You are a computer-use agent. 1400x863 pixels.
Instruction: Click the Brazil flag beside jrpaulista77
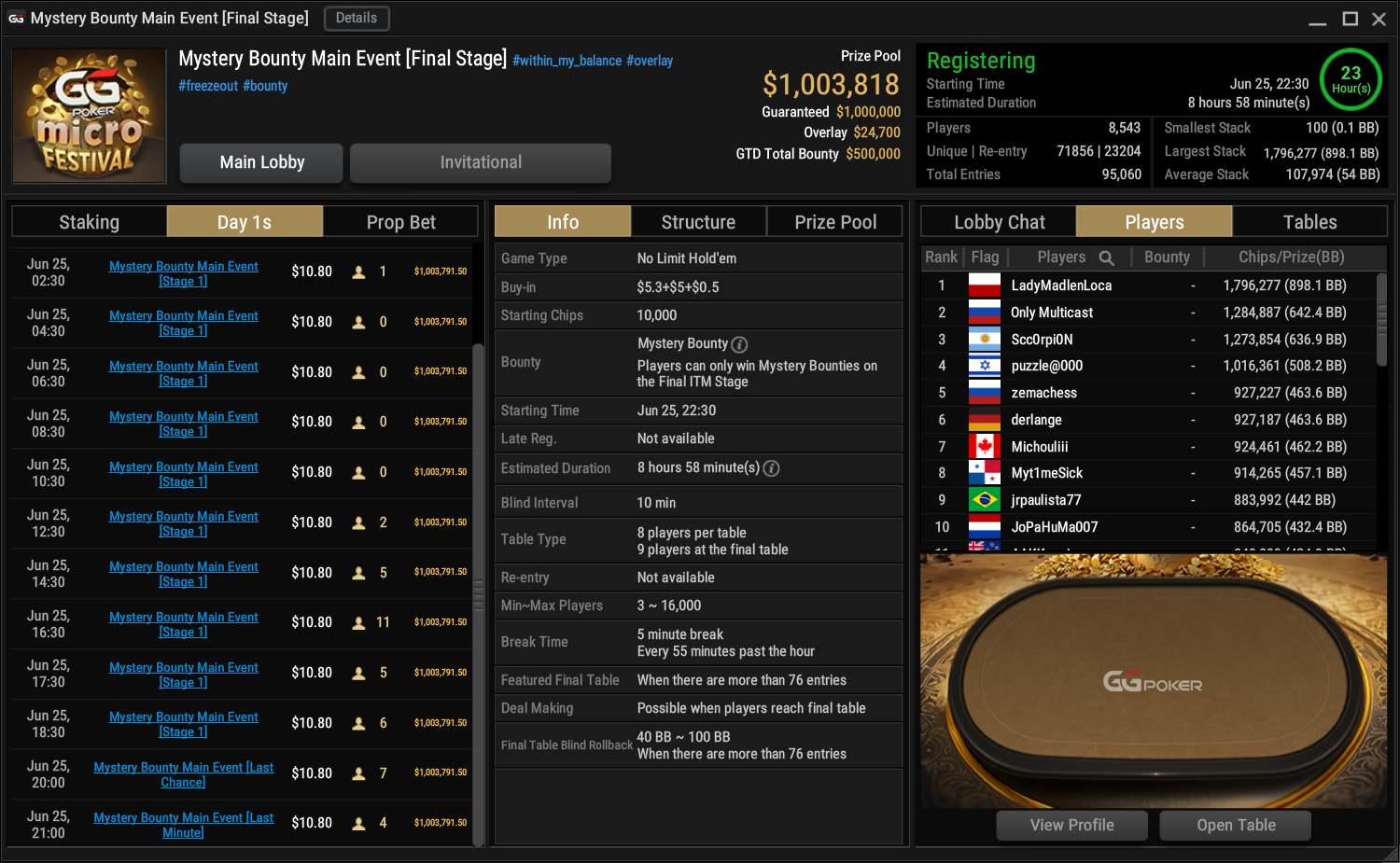[984, 500]
